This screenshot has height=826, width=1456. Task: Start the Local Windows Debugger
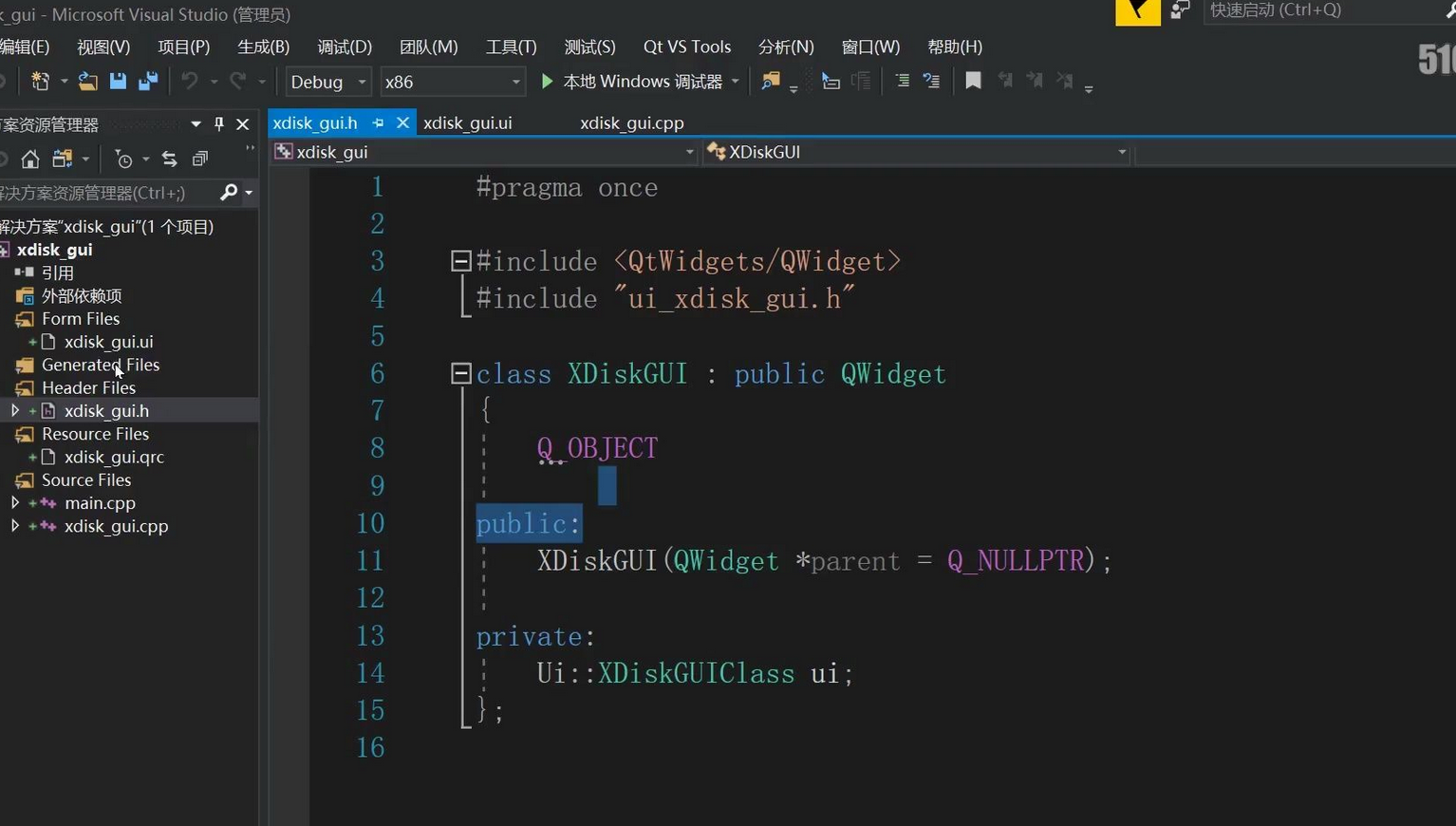(x=631, y=82)
